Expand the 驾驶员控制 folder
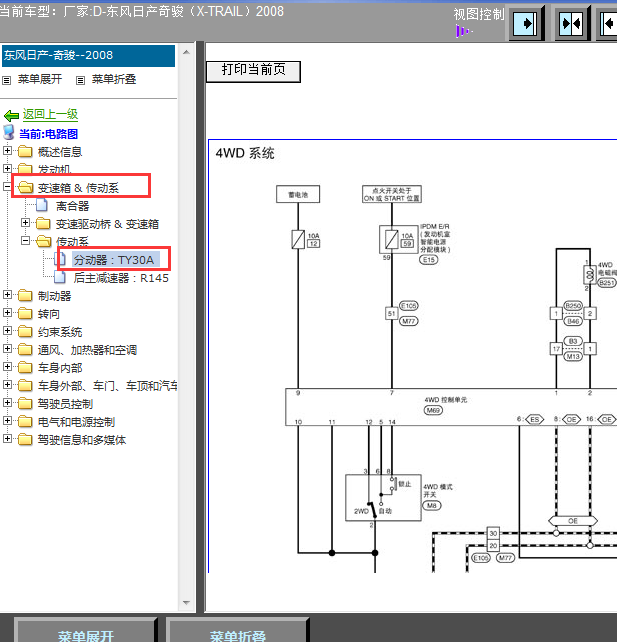 coord(7,402)
